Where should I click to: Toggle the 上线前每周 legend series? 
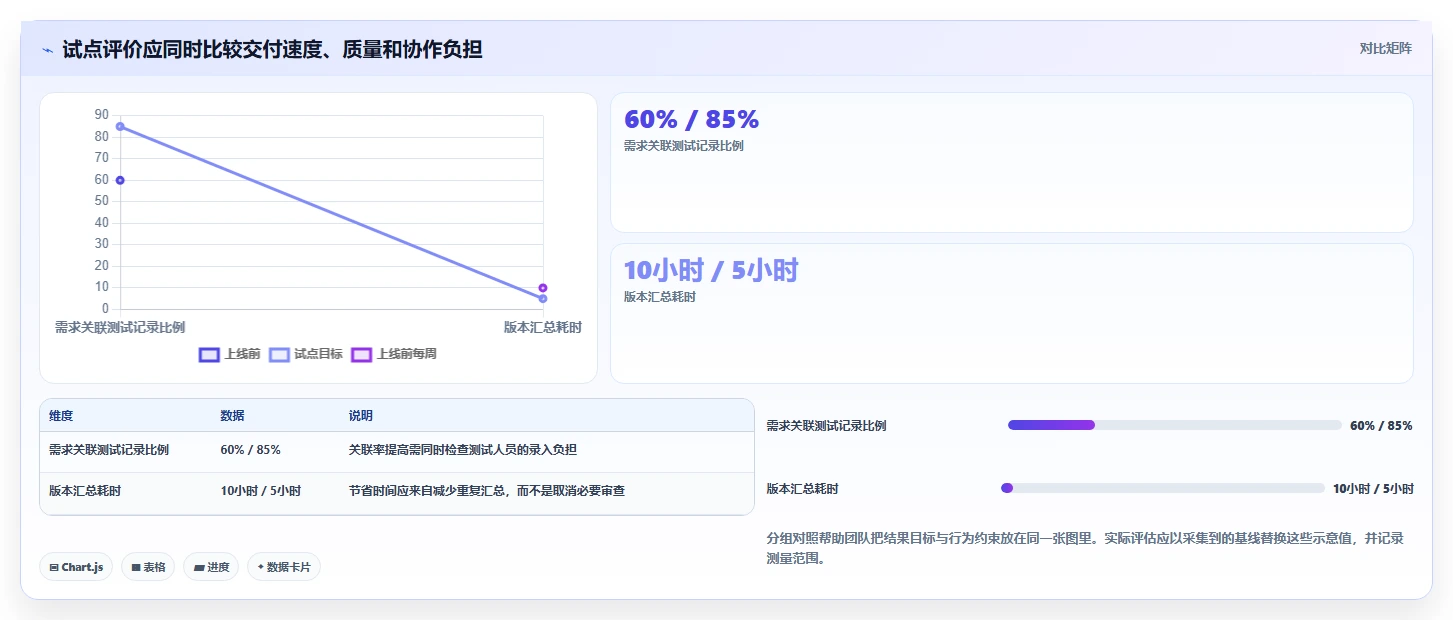pos(394,354)
